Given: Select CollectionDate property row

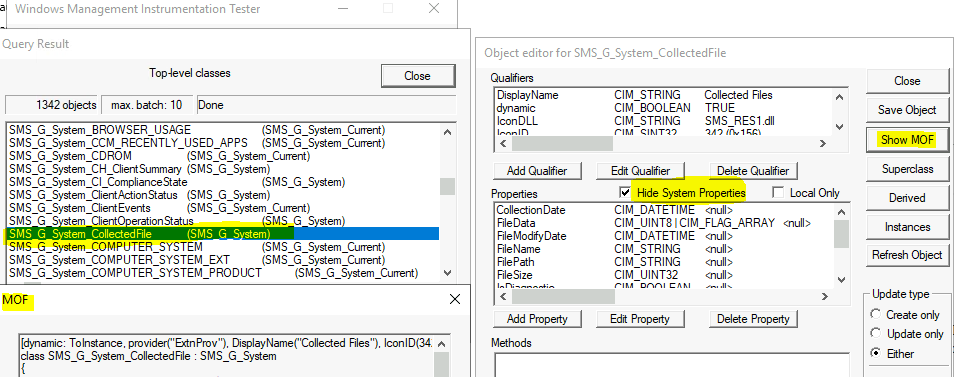Looking at the screenshot, I should pos(663,210).
